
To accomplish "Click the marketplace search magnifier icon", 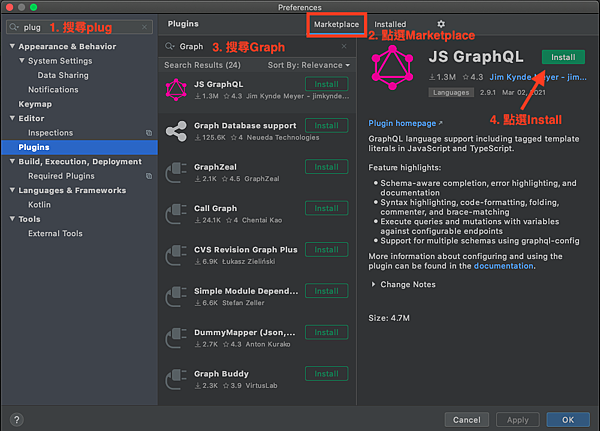I will click(x=170, y=46).
